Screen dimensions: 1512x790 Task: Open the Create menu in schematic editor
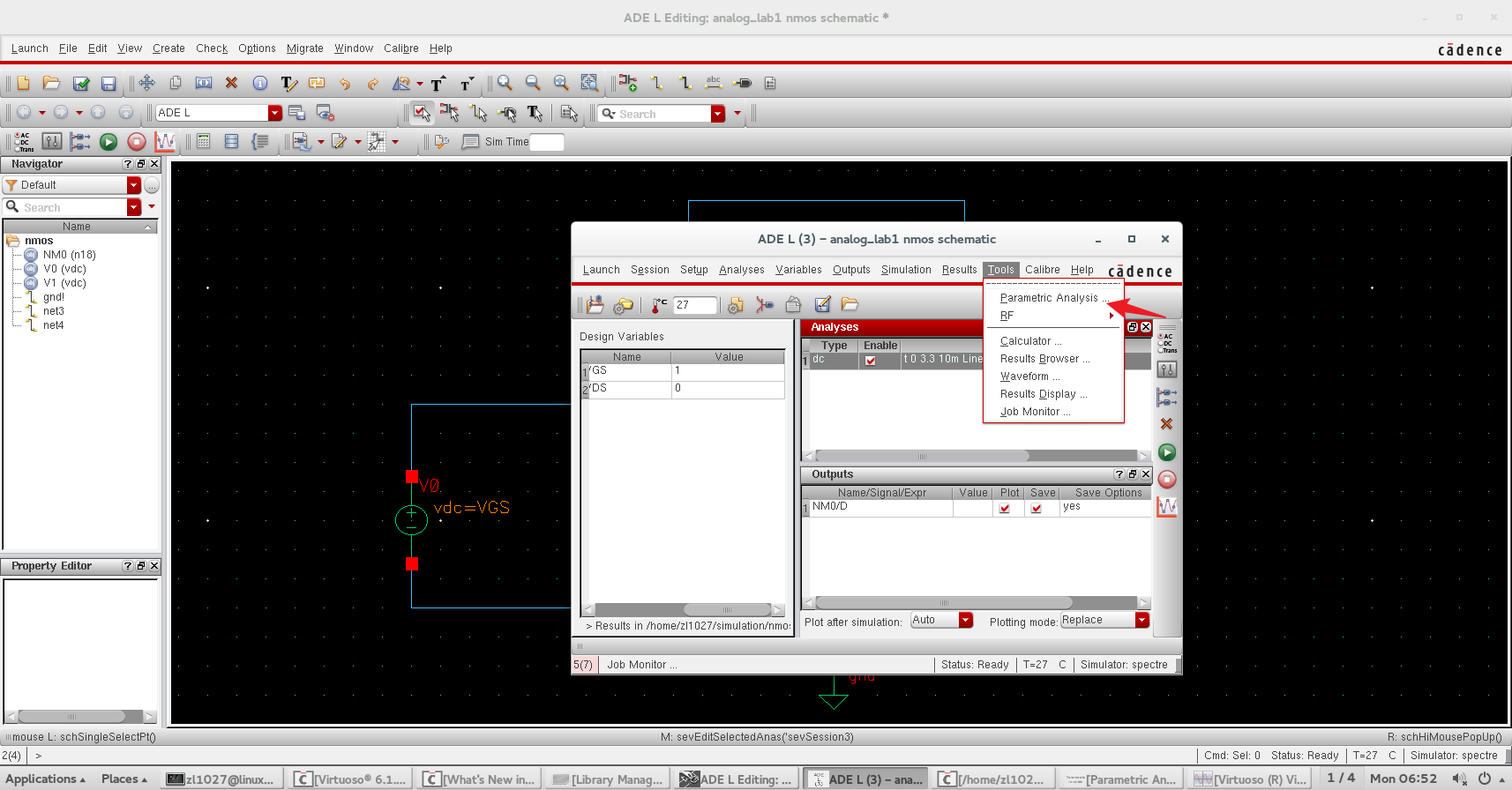click(x=168, y=48)
